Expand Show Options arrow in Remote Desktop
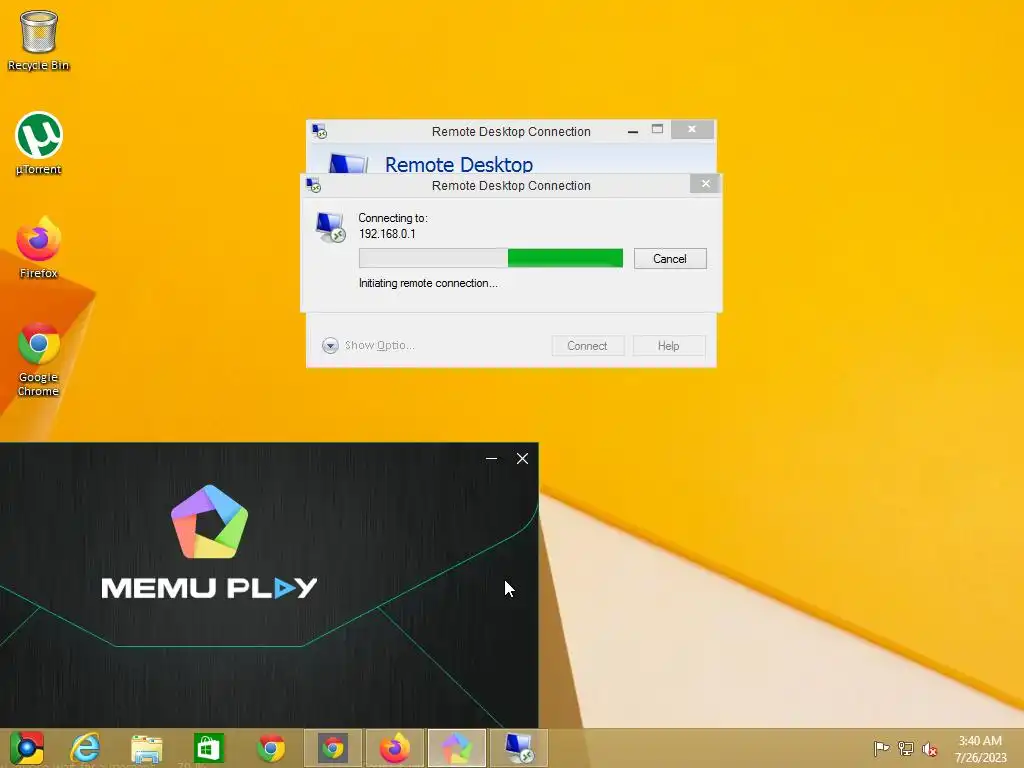Image resolution: width=1024 pixels, height=768 pixels. click(x=330, y=345)
